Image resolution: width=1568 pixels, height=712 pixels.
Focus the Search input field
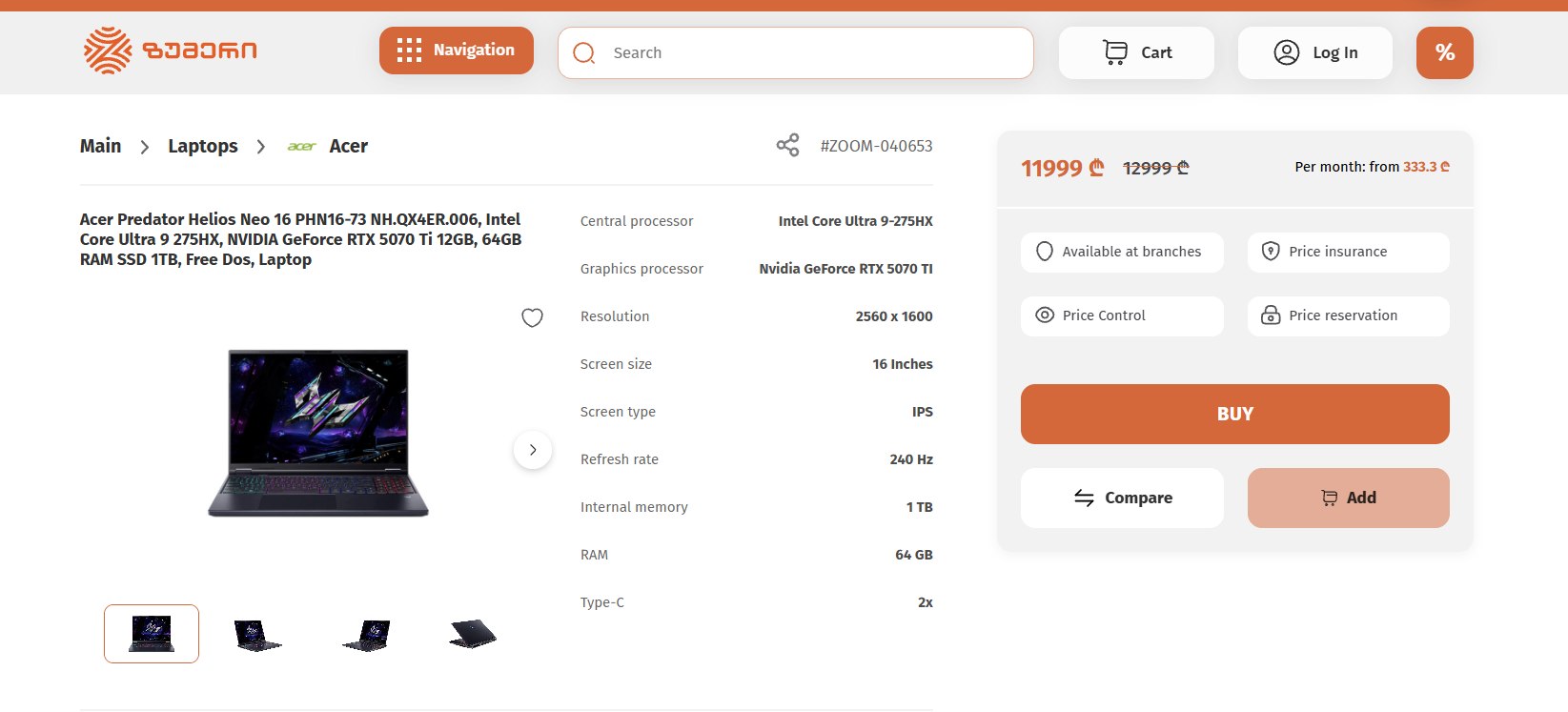tap(796, 52)
